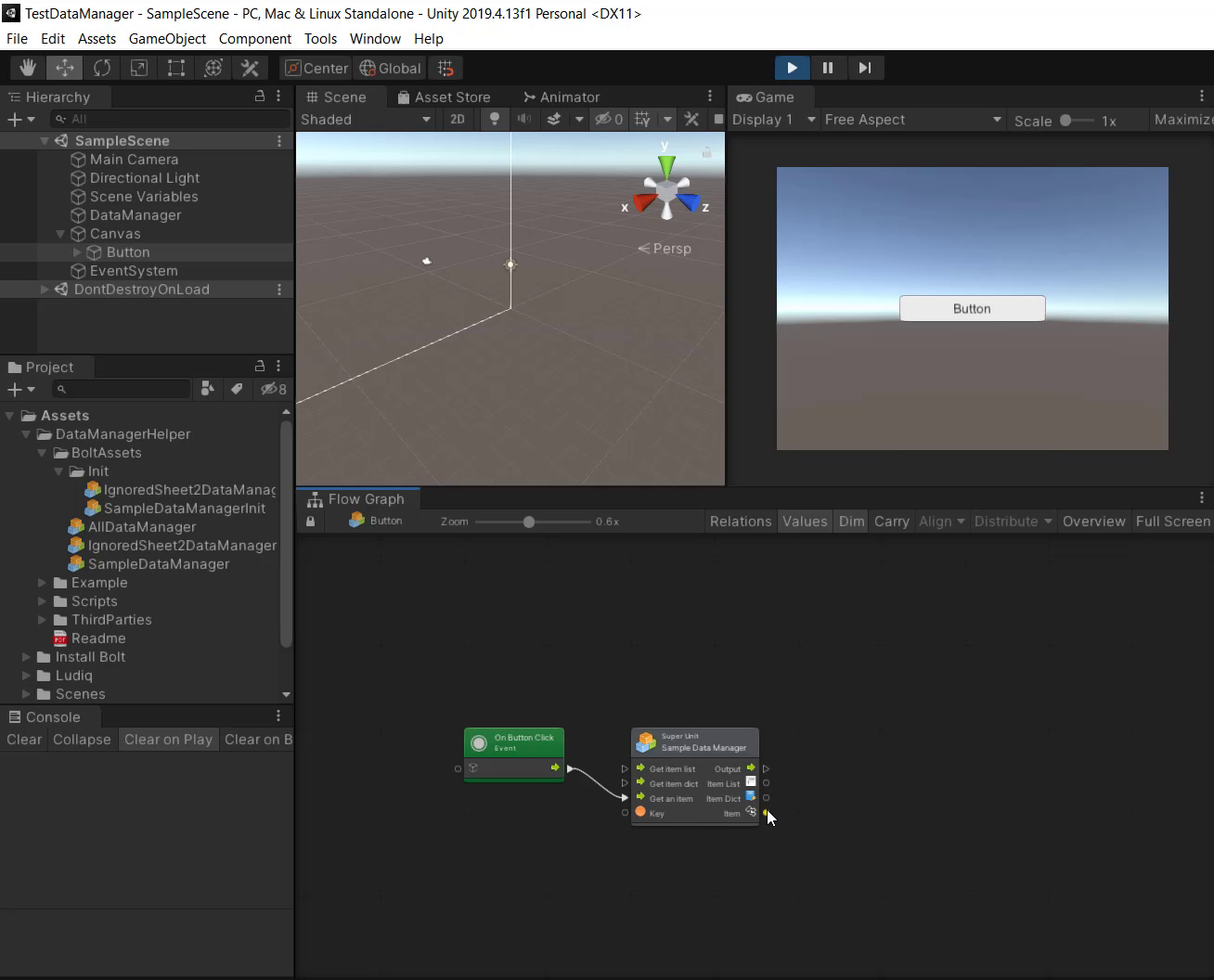
Task: Toggle pivot mode Center button
Action: 316,68
